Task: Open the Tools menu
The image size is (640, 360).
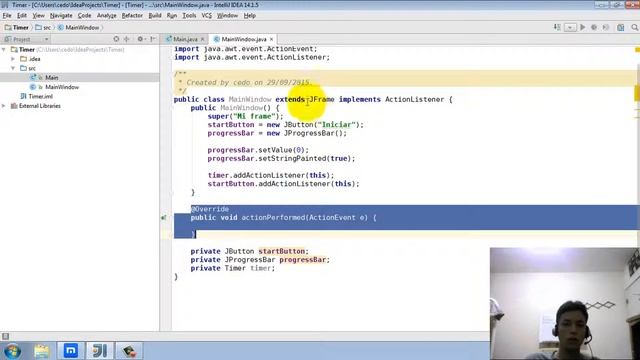Action: click(189, 16)
